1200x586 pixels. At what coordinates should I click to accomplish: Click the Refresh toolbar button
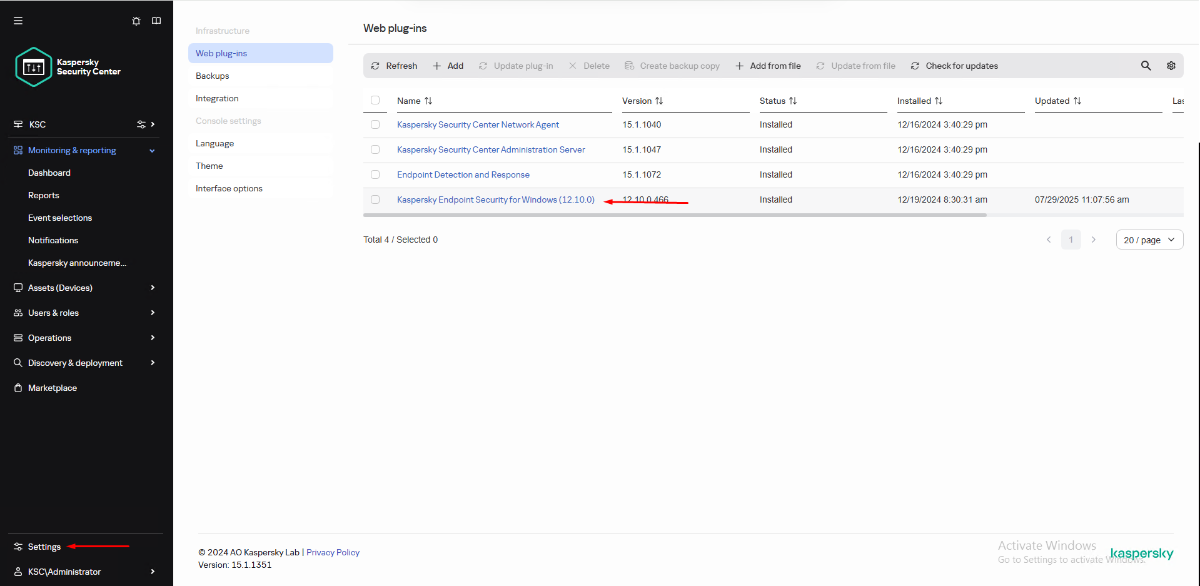(x=394, y=66)
